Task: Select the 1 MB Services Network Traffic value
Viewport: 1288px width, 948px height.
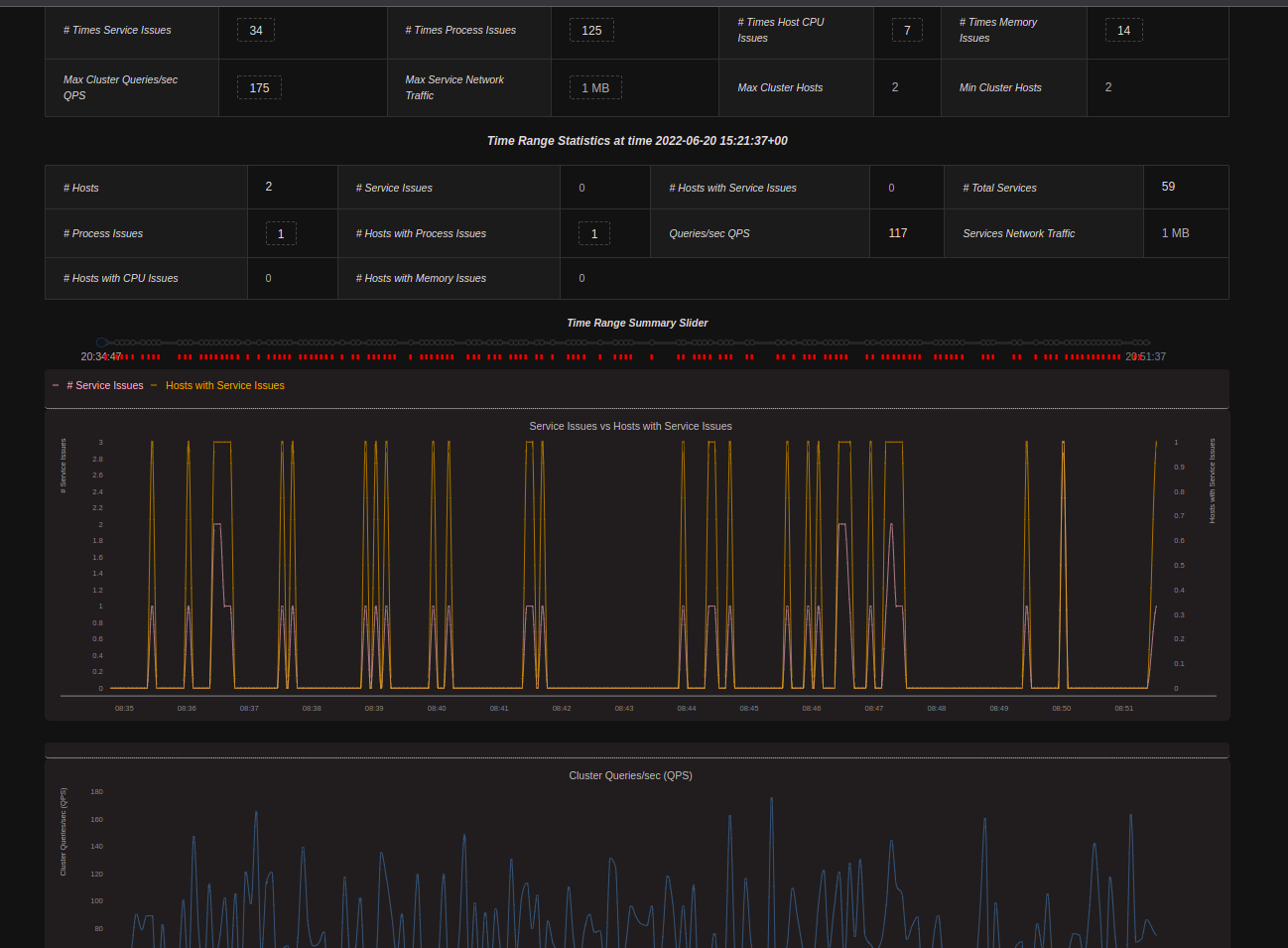Action: tap(1175, 233)
